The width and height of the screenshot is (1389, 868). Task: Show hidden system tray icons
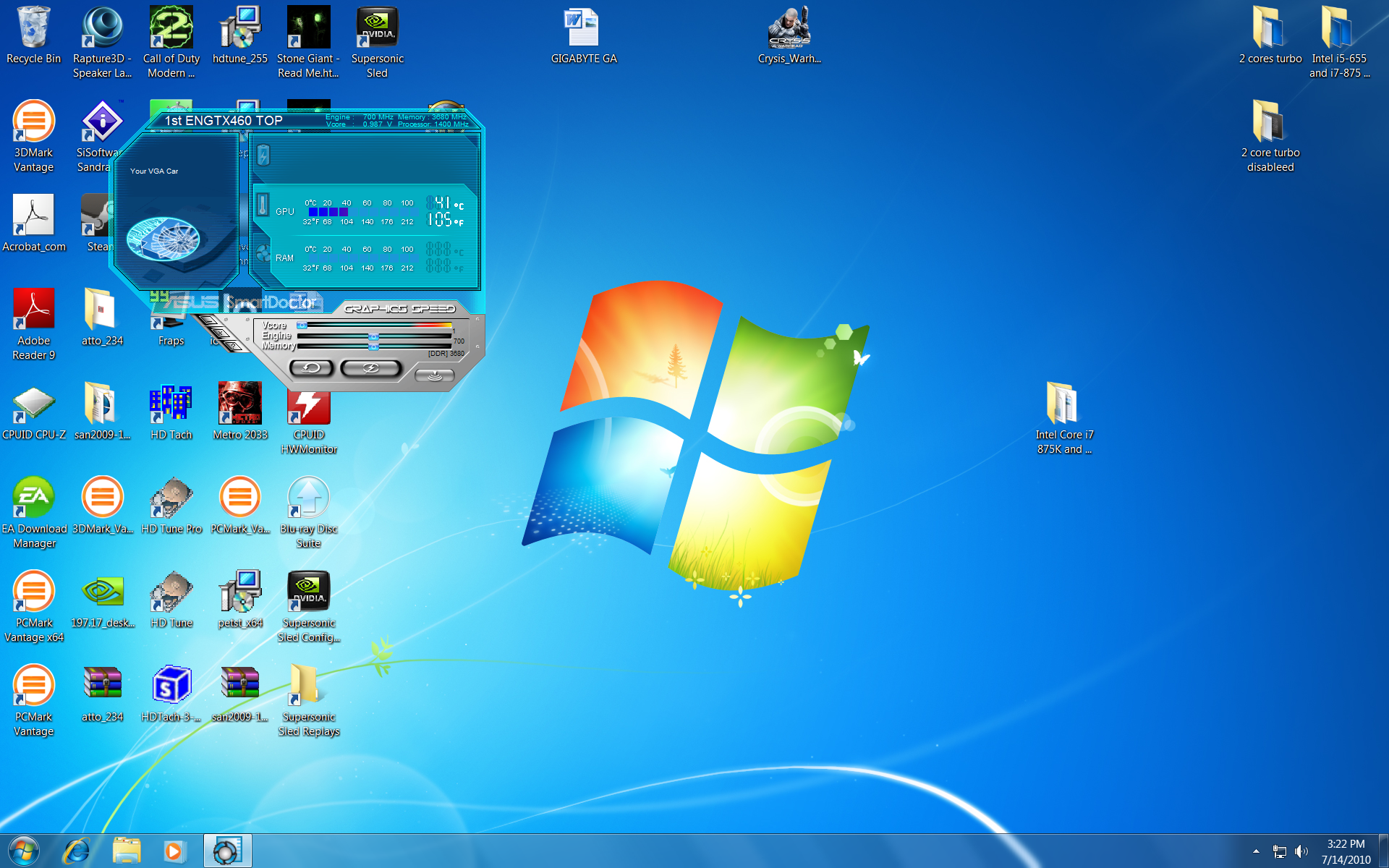tap(1256, 851)
